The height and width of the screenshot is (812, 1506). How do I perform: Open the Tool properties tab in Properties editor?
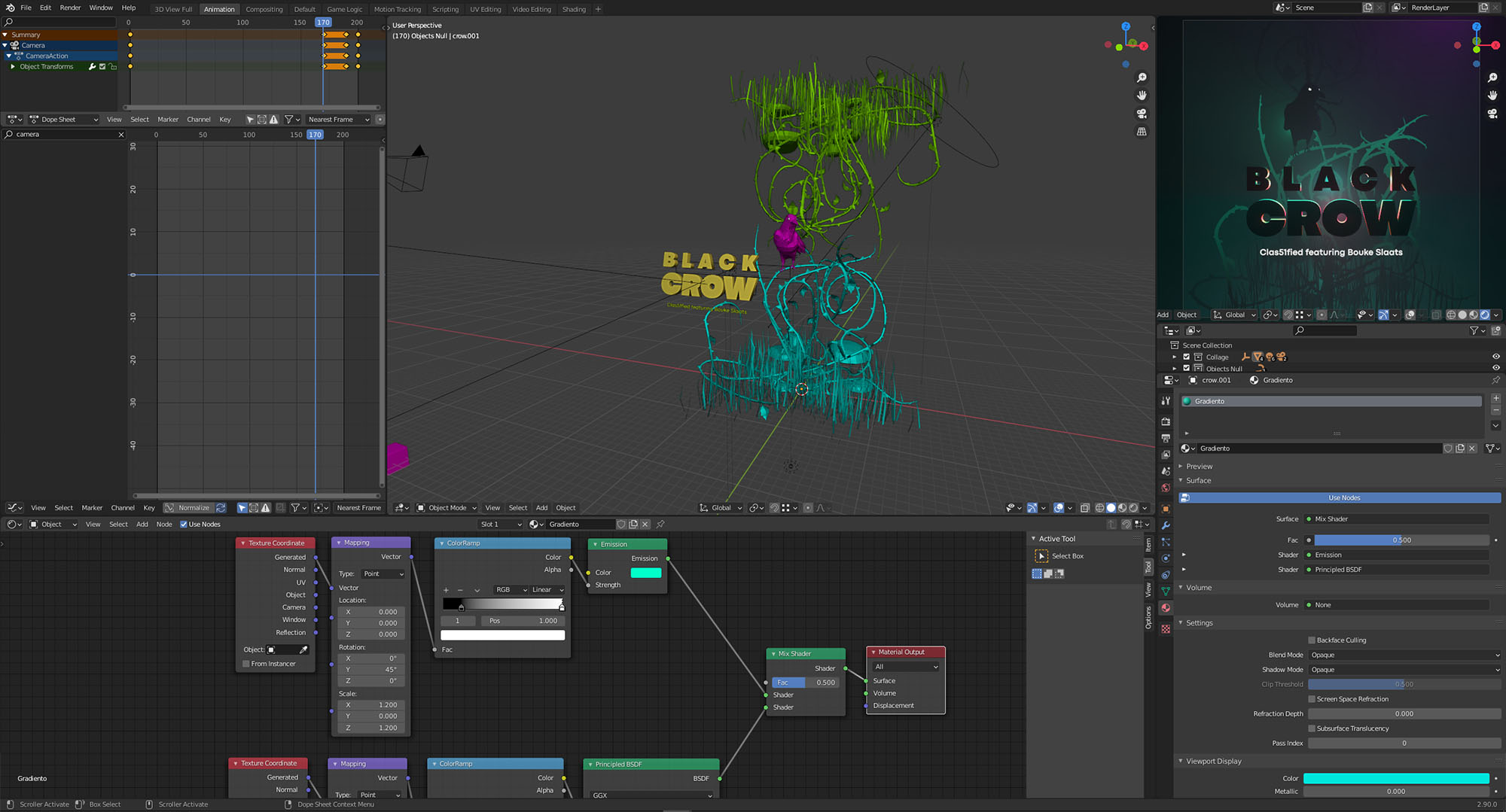point(1166,401)
